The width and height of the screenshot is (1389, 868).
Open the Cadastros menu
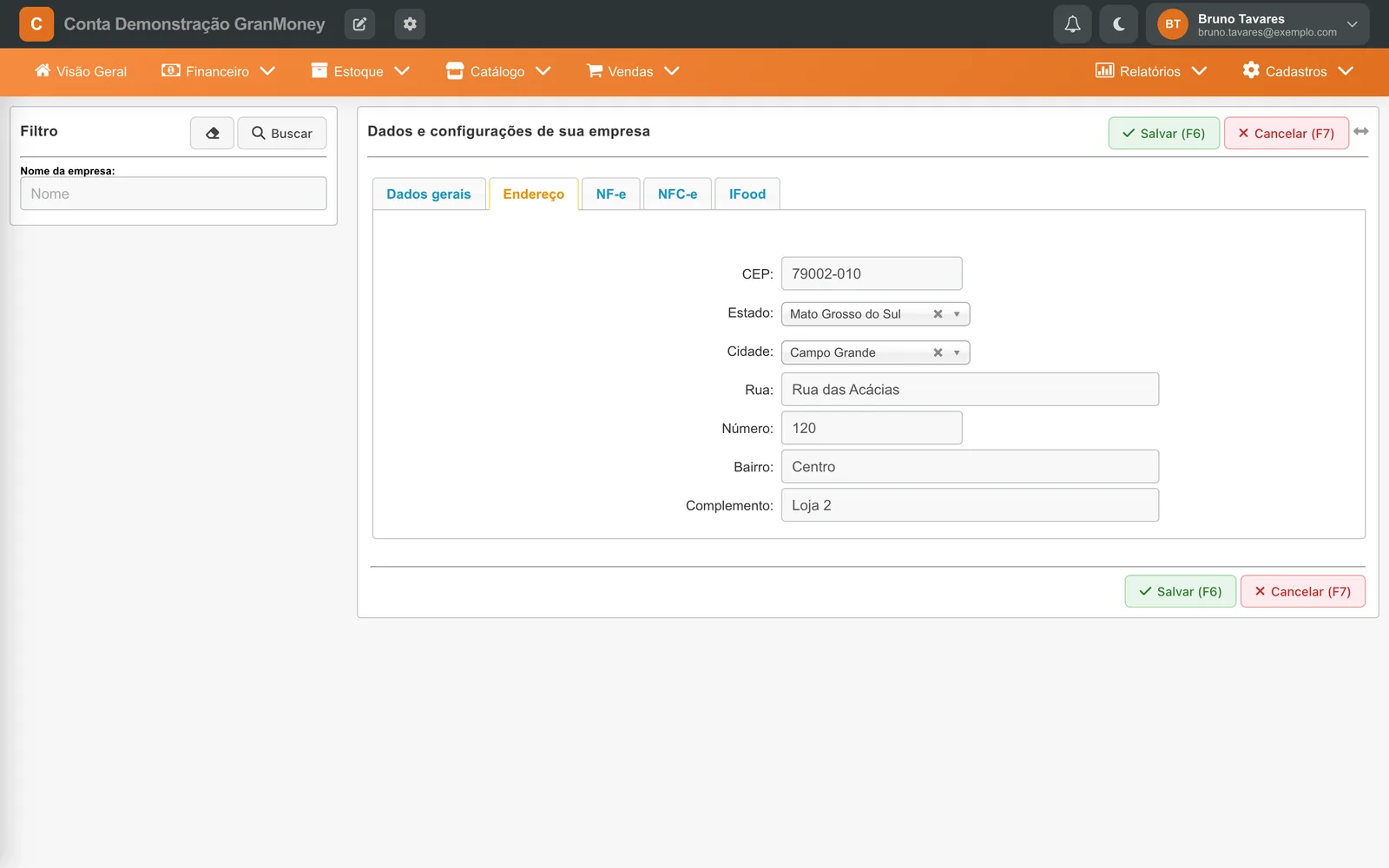coord(1298,71)
